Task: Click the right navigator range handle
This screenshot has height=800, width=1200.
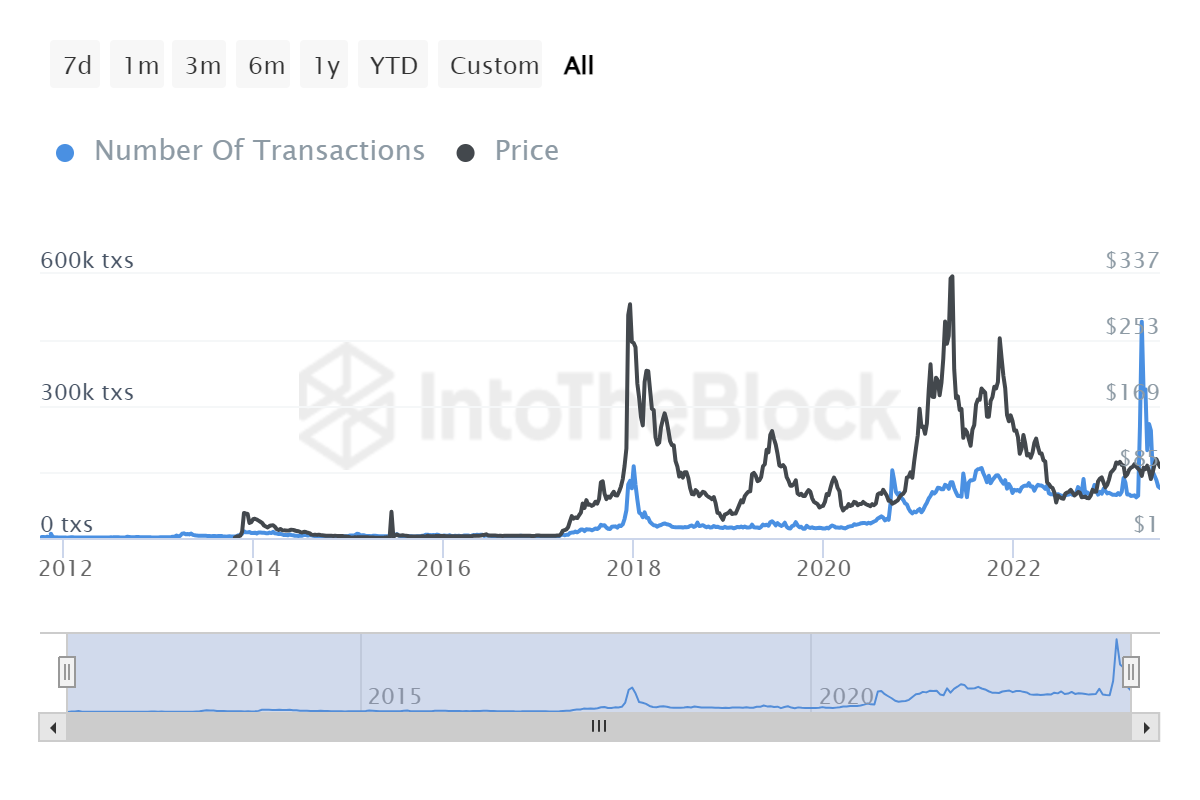Action: 1131,672
